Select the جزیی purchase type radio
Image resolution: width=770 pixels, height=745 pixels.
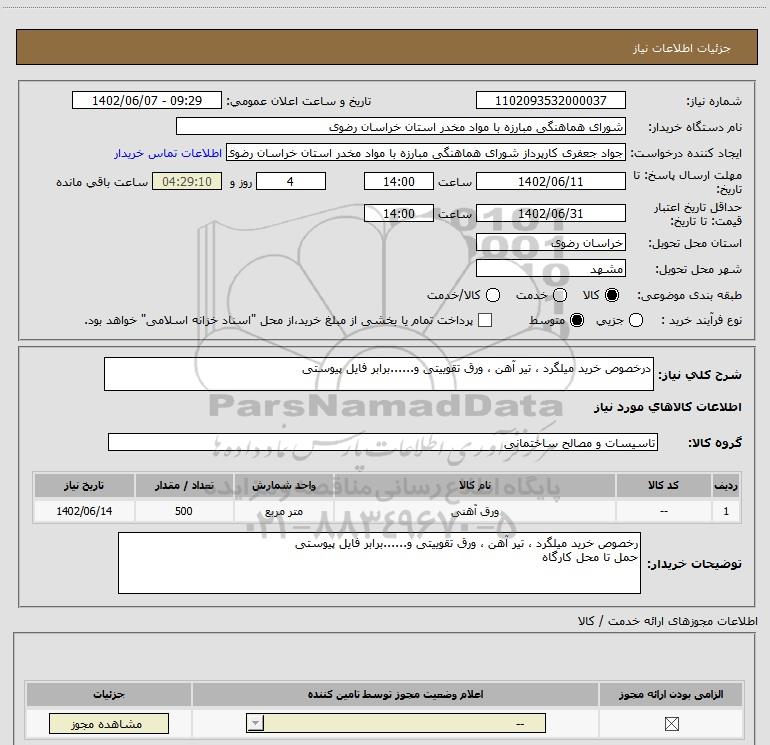(636, 320)
